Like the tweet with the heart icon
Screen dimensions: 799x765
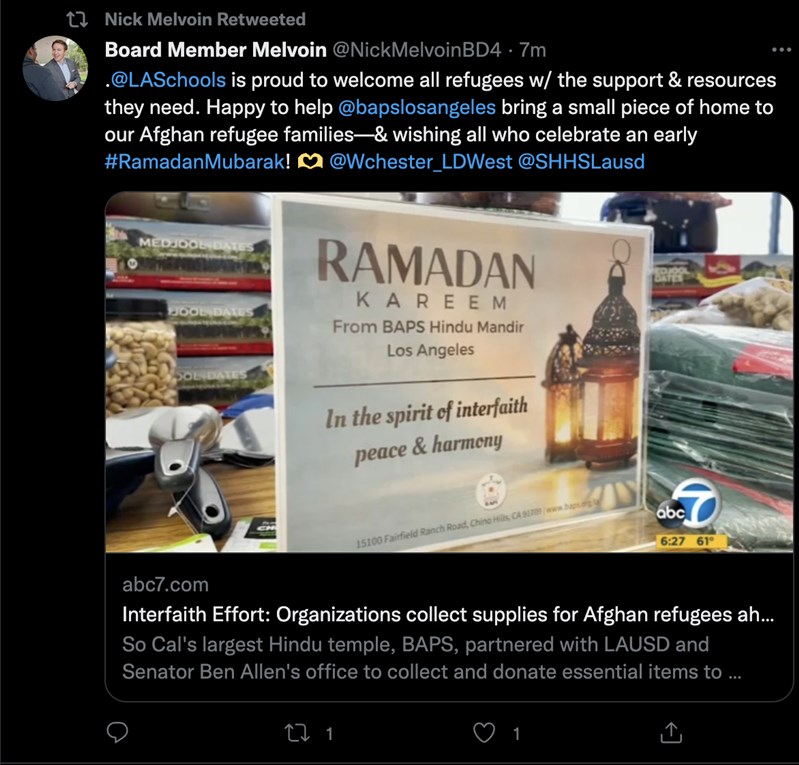click(484, 733)
